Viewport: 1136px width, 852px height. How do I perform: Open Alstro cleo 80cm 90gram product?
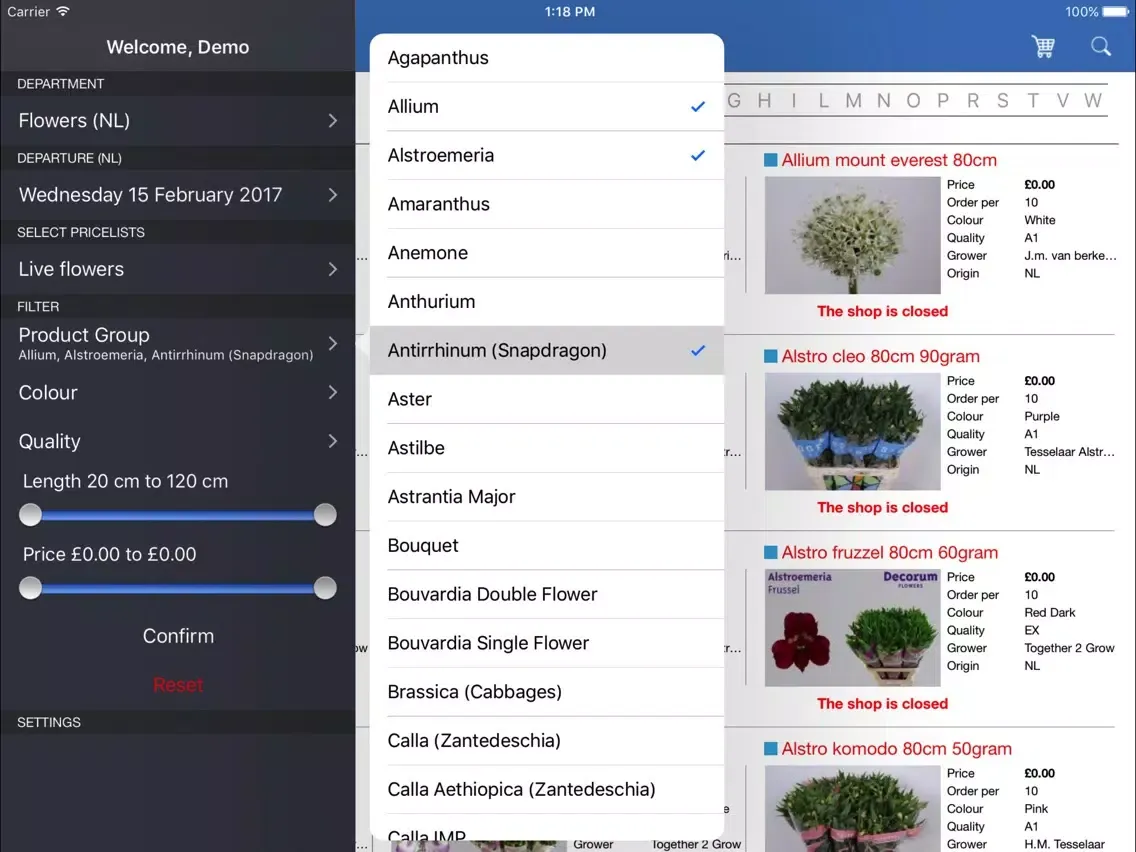click(x=880, y=356)
